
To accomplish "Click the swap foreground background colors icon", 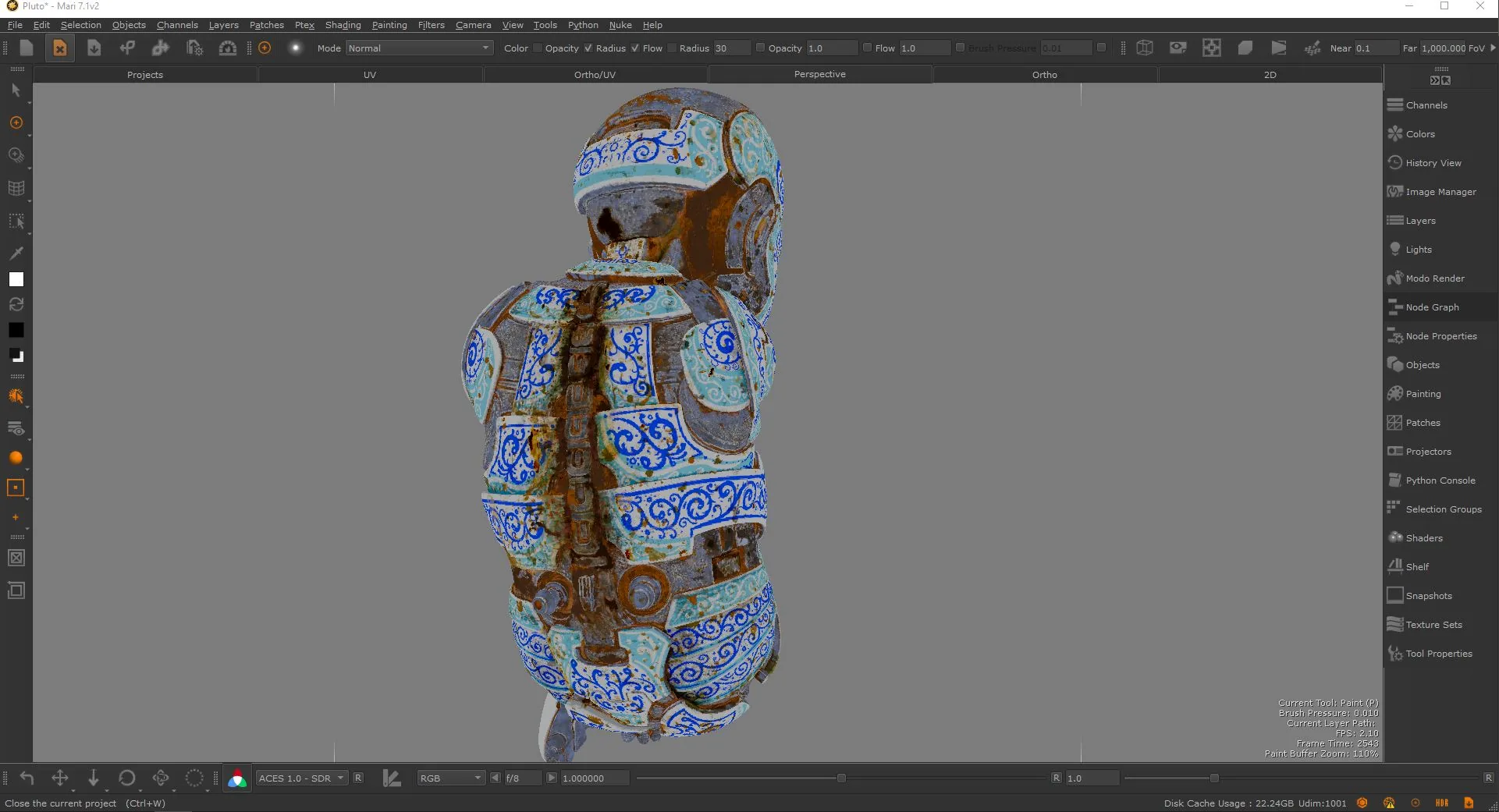I will pyautogui.click(x=16, y=304).
